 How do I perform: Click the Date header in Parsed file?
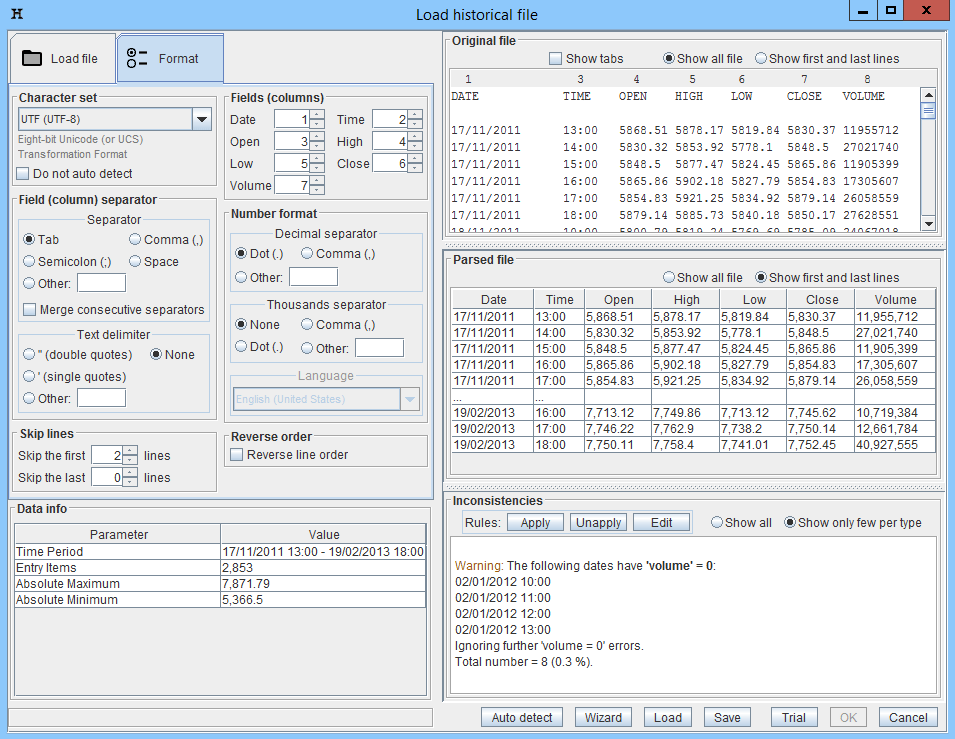coord(493,300)
